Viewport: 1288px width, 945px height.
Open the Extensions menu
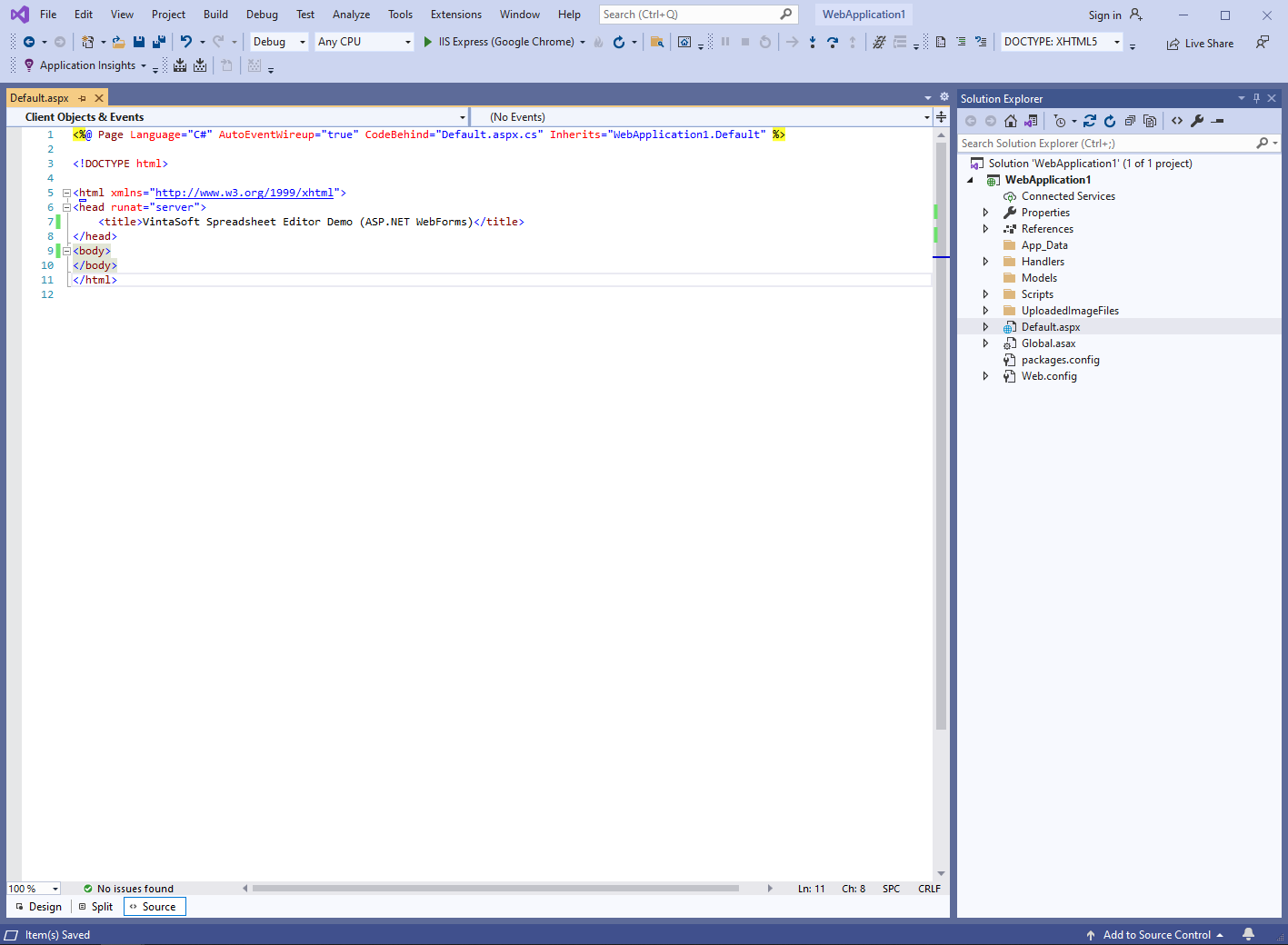coord(456,15)
